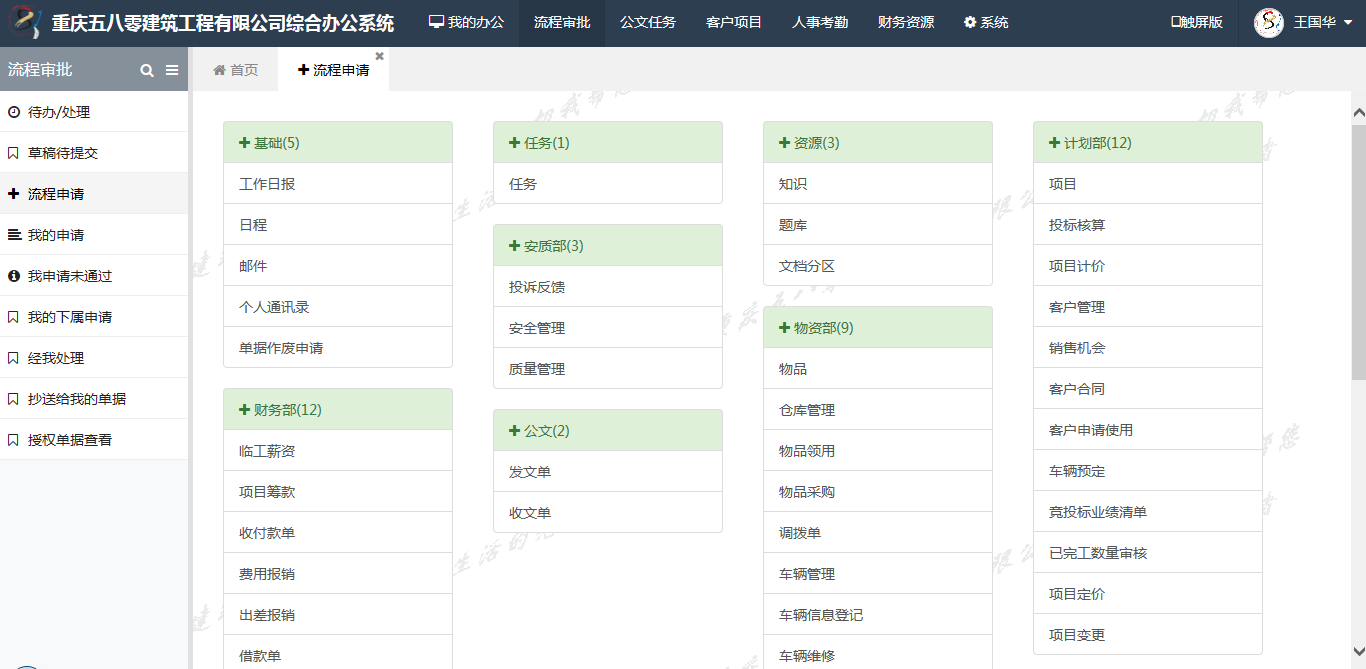Toggle 触屏版 touch-screen mode
1366x669 pixels.
pos(1196,23)
